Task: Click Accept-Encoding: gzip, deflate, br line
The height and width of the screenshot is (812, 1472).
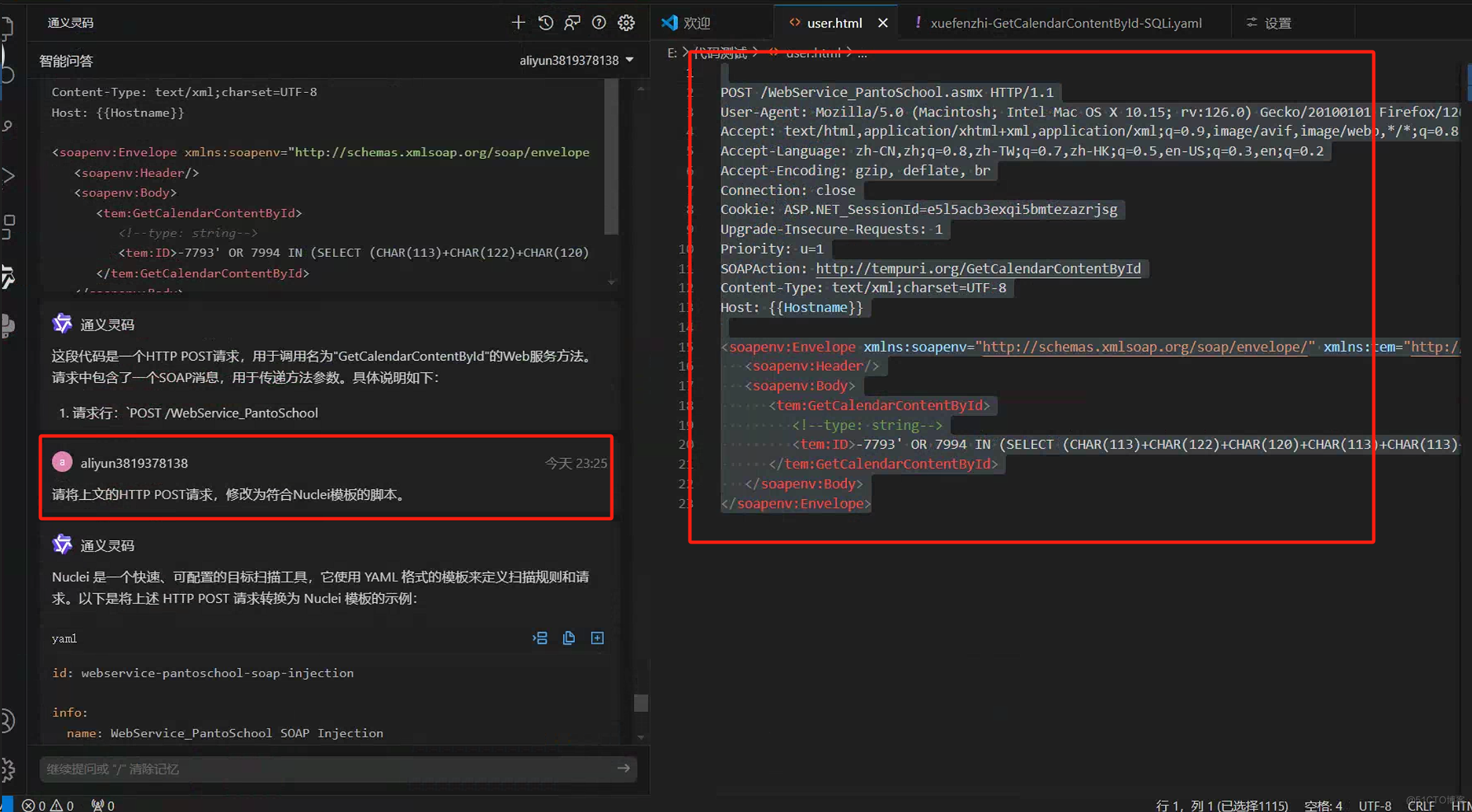Action: pos(855,170)
